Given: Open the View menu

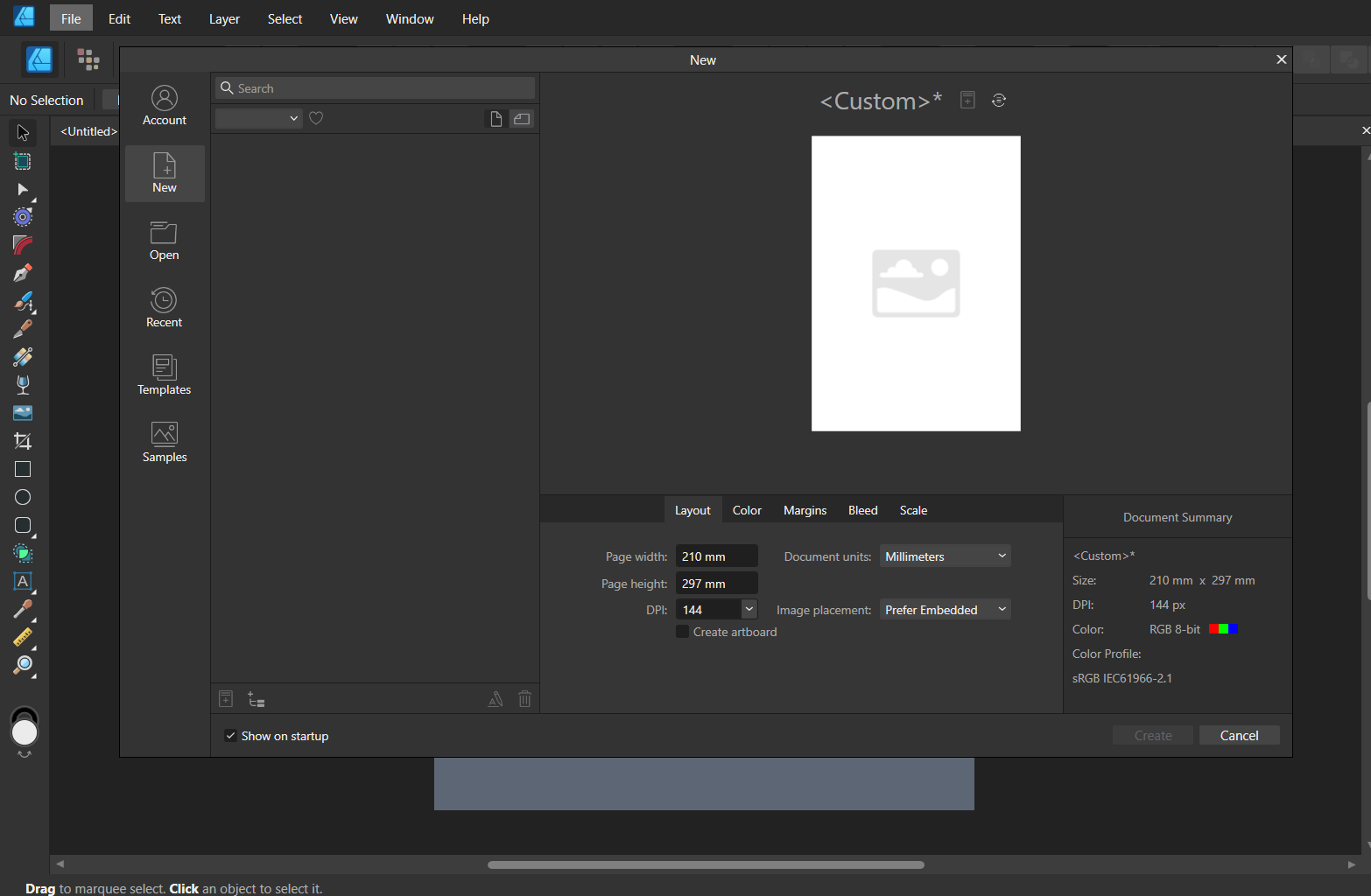Looking at the screenshot, I should [x=343, y=18].
